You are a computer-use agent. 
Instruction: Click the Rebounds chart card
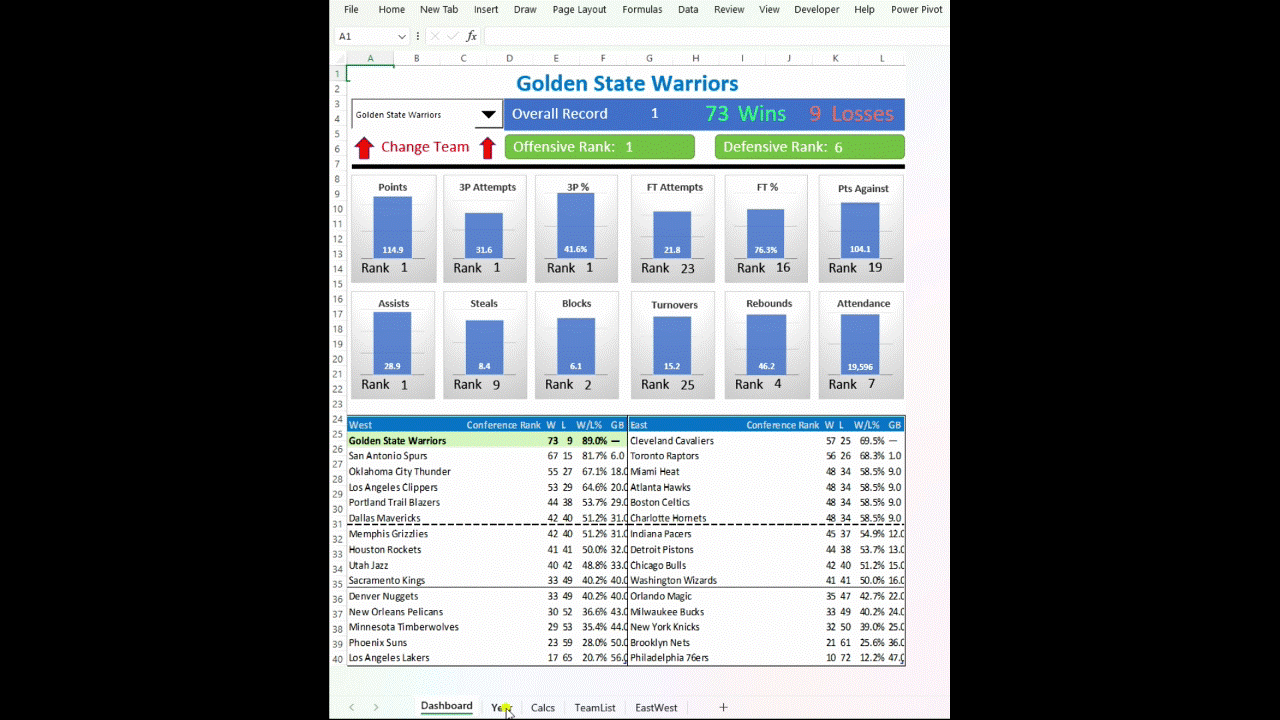(x=767, y=345)
